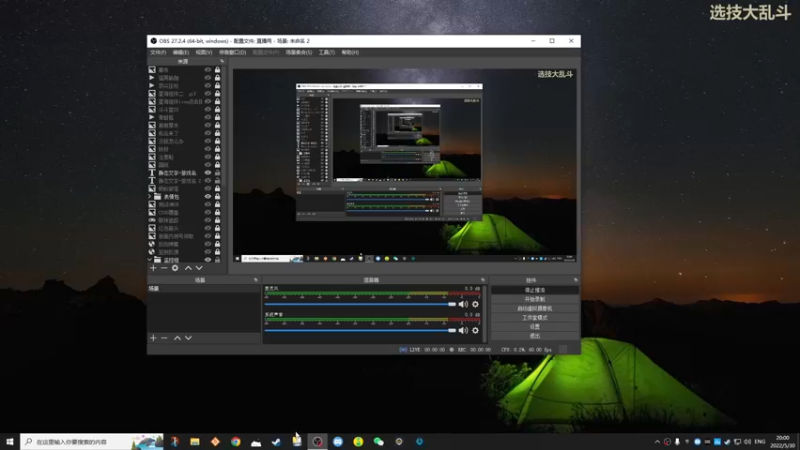The width and height of the screenshot is (800, 450).
Task: Click the 系统声音 volume slider
Action: coord(360,331)
